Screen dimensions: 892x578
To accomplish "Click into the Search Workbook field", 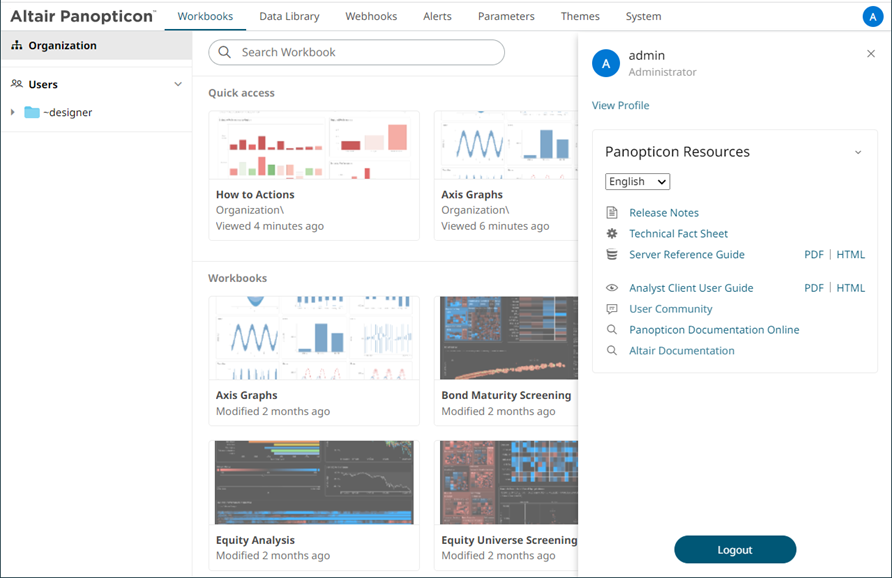I will 356,52.
